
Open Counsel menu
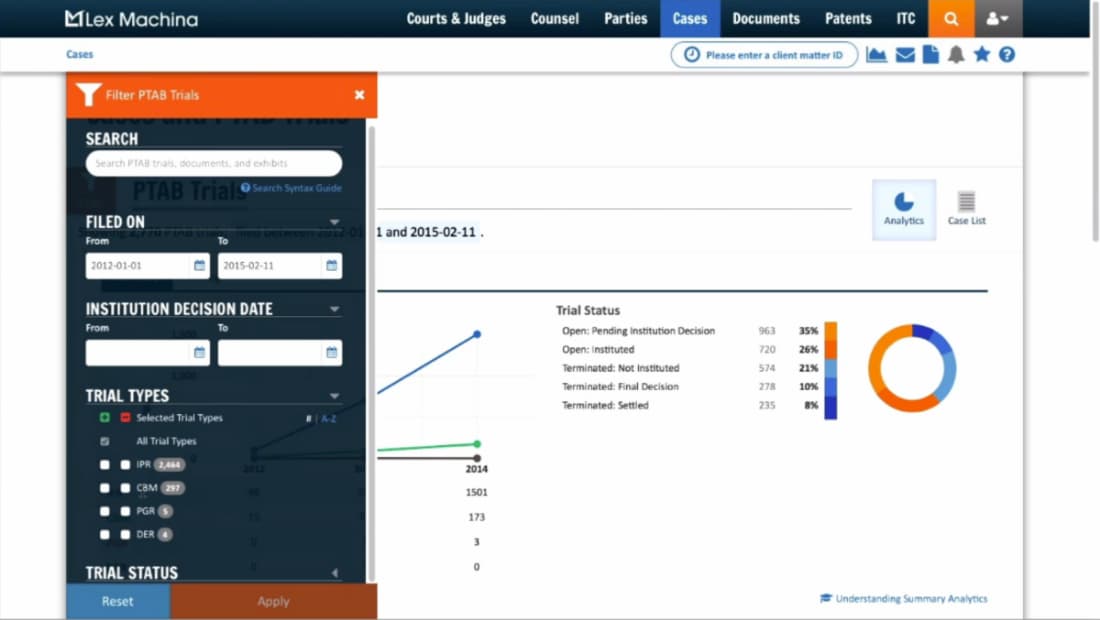click(x=554, y=19)
